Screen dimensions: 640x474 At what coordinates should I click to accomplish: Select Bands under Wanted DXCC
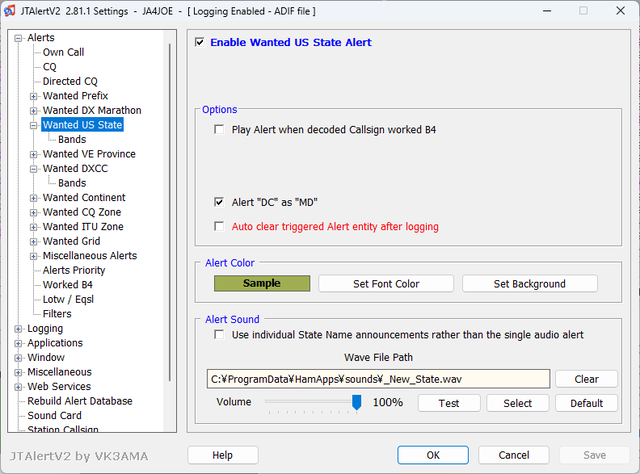(x=72, y=183)
